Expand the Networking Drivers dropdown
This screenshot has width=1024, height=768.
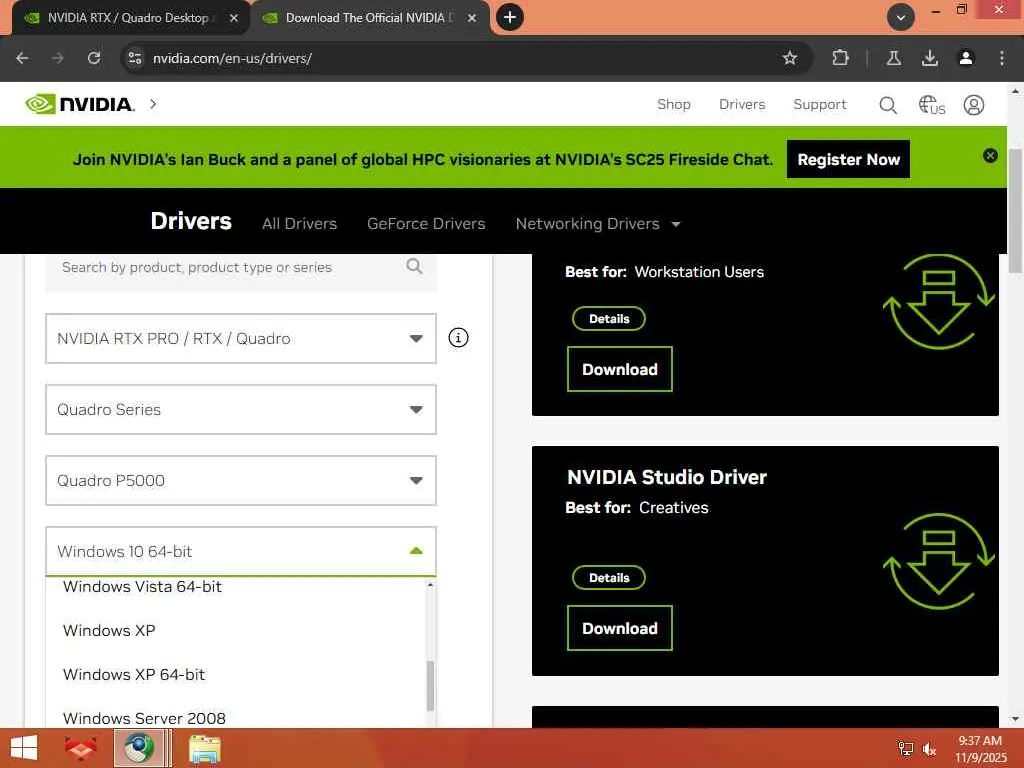pyautogui.click(x=598, y=223)
